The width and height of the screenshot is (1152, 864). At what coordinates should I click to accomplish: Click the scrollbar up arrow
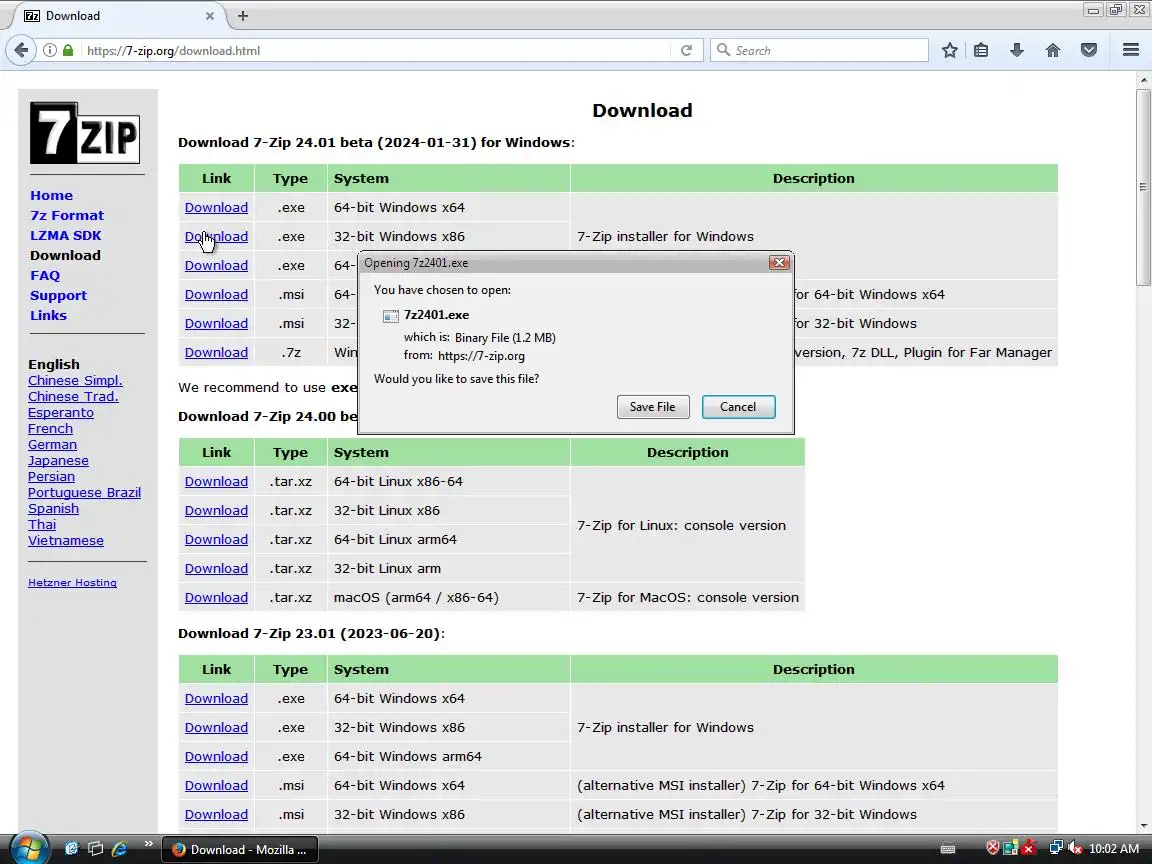pyautogui.click(x=1143, y=79)
